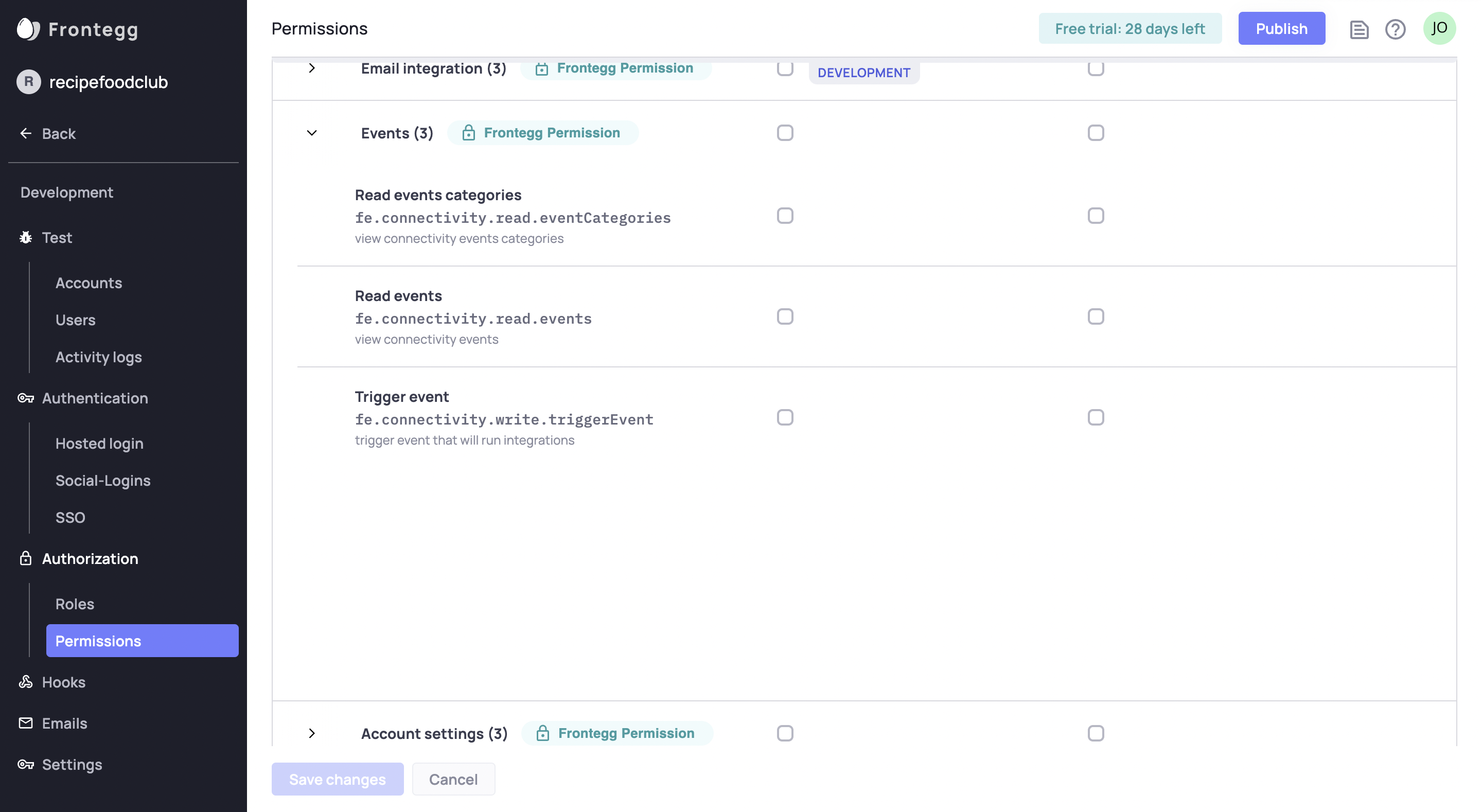The image size is (1482, 812).
Task: Expand the Email integration group
Action: pyautogui.click(x=312, y=68)
